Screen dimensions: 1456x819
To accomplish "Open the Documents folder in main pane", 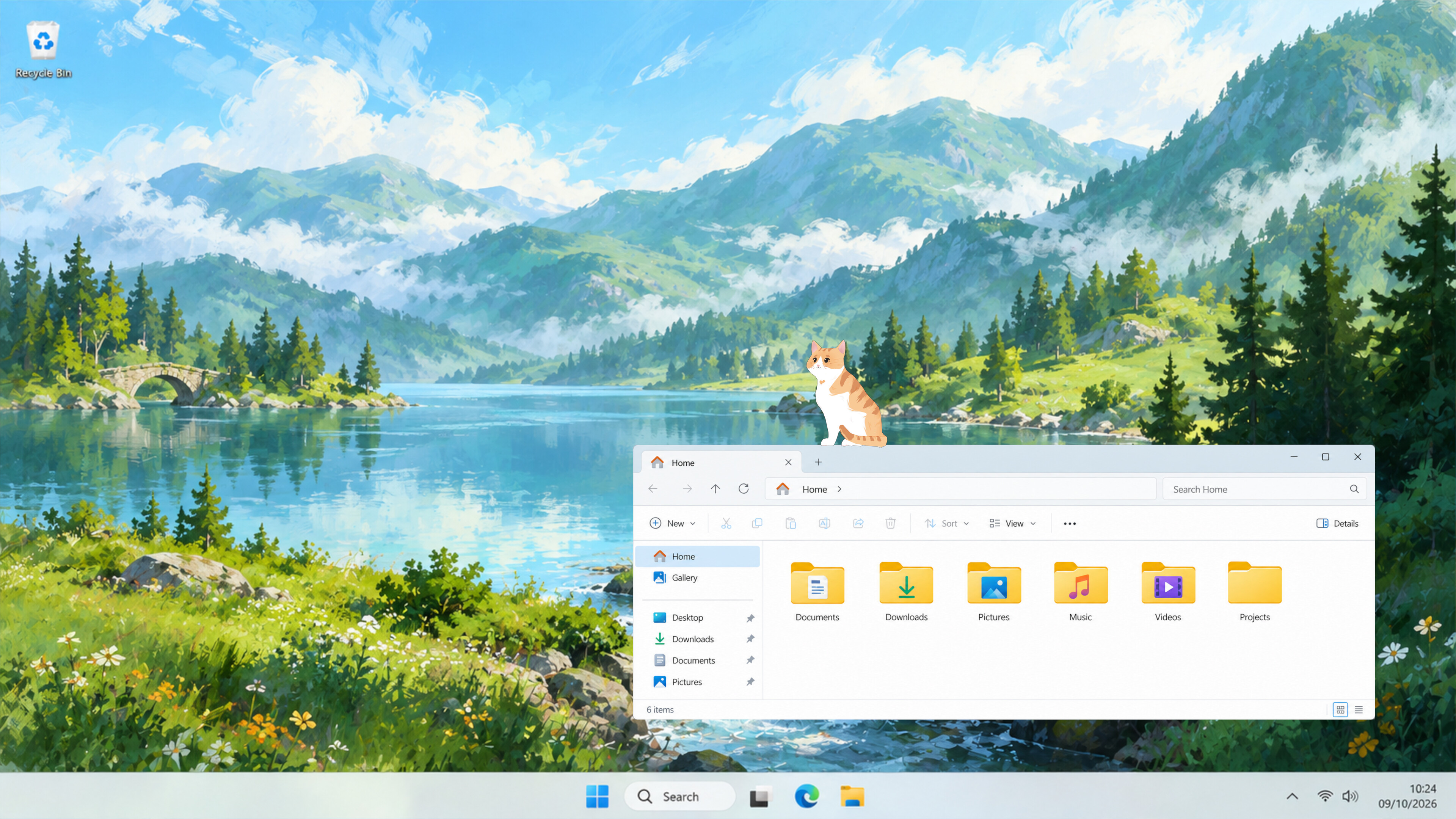I will point(817,591).
